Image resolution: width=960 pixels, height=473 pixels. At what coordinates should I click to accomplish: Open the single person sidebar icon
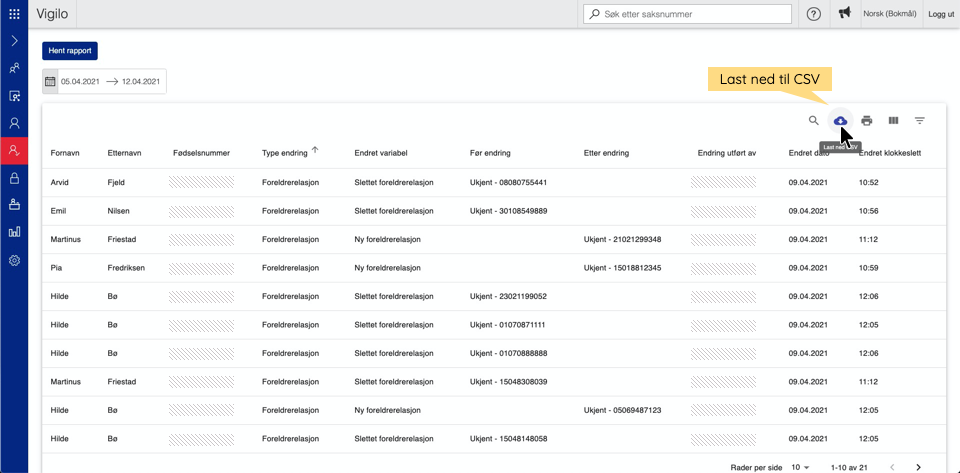pos(14,123)
